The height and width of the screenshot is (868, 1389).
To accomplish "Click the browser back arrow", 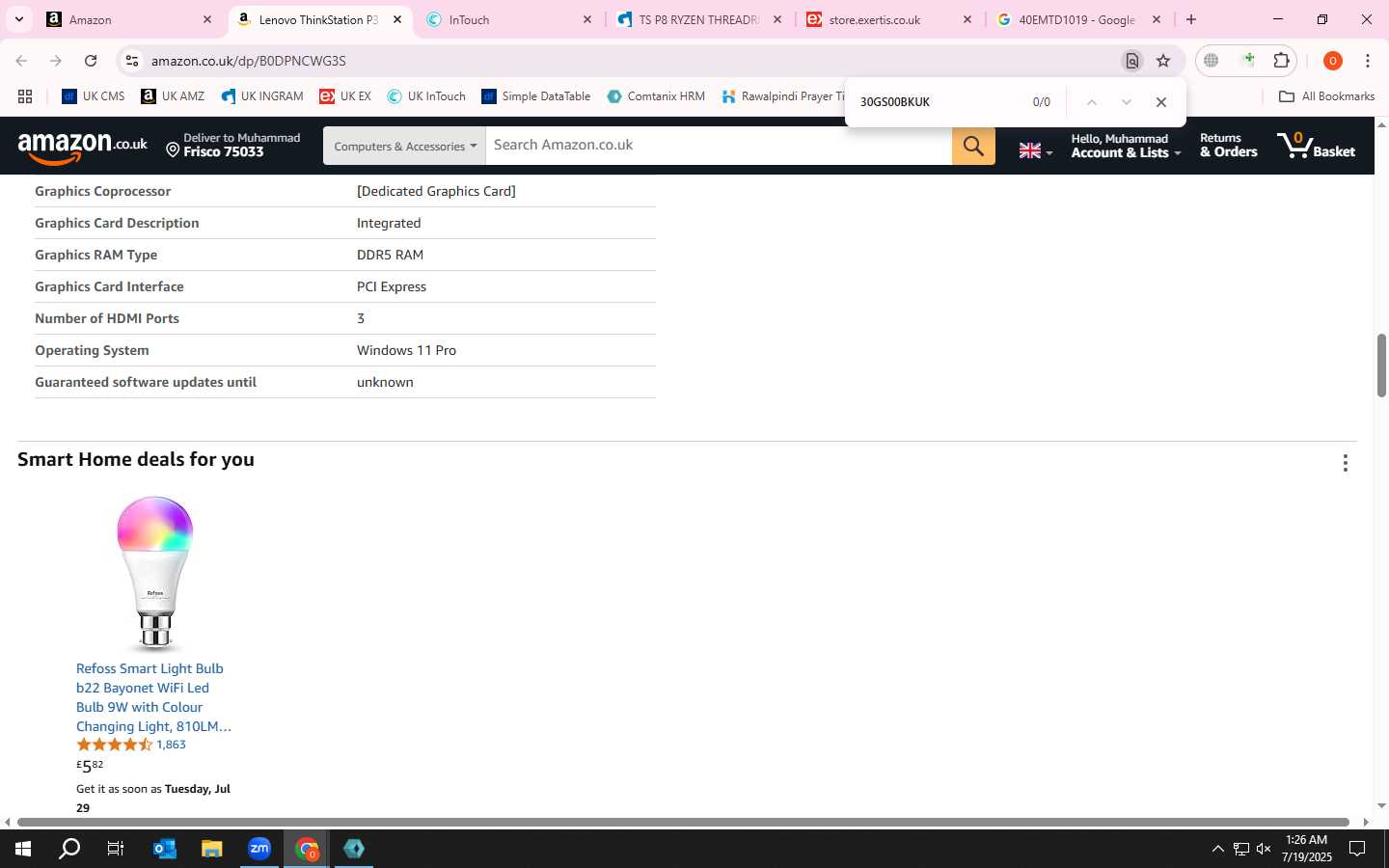I will coord(21,61).
